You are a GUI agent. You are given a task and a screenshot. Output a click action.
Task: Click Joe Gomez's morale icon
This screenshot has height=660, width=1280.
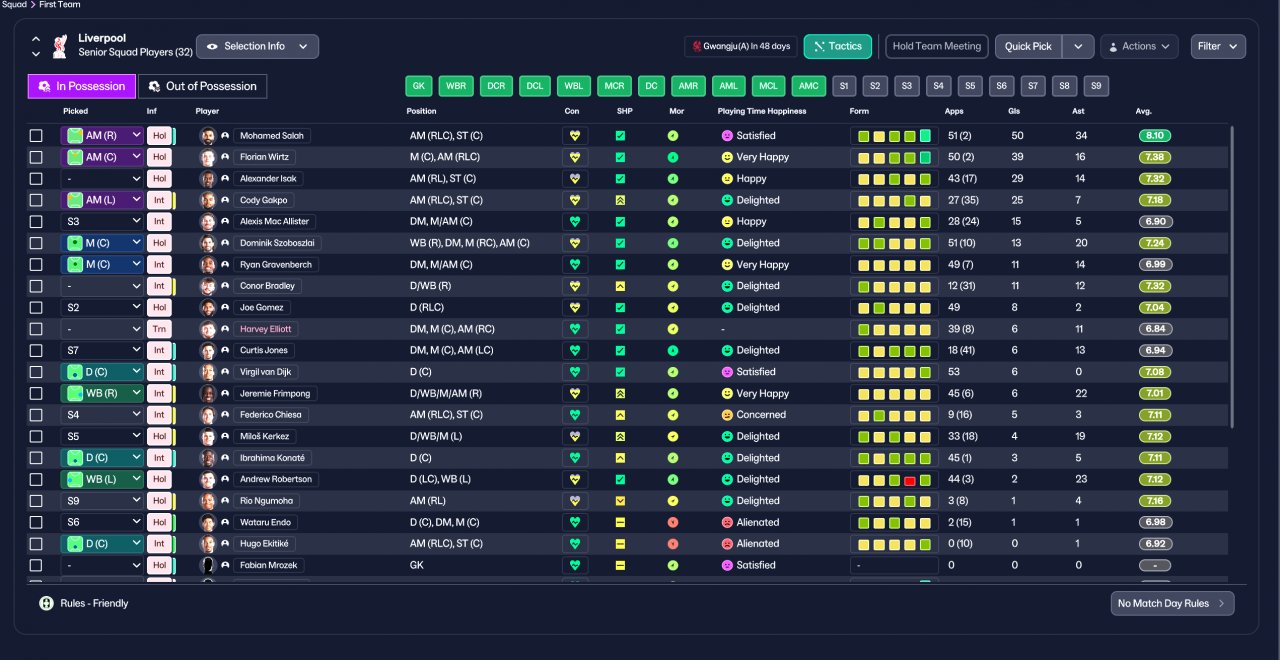click(673, 308)
